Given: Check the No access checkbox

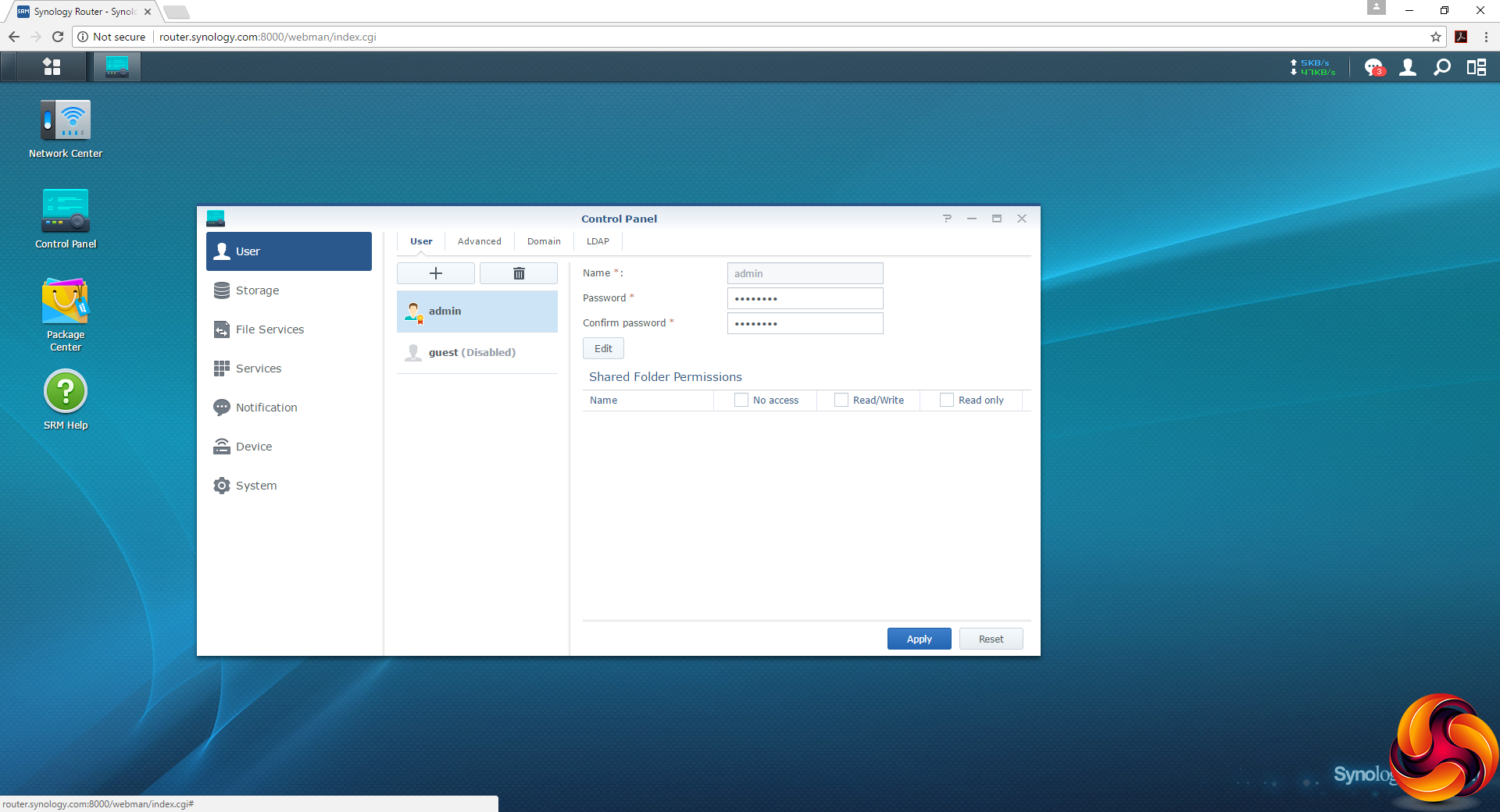Looking at the screenshot, I should tap(741, 400).
